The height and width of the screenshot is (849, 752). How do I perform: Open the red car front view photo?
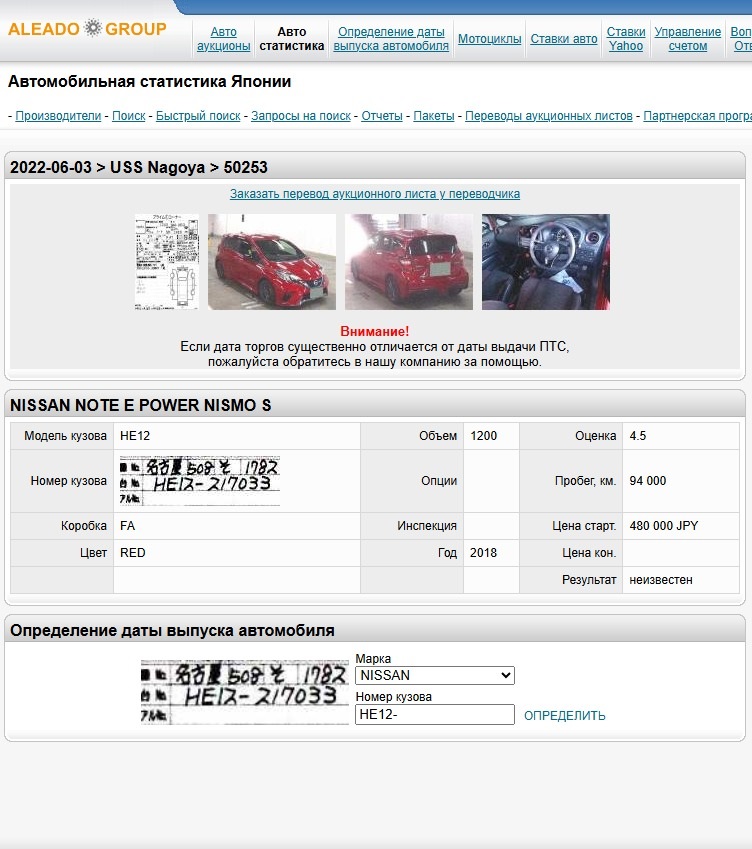[272, 262]
